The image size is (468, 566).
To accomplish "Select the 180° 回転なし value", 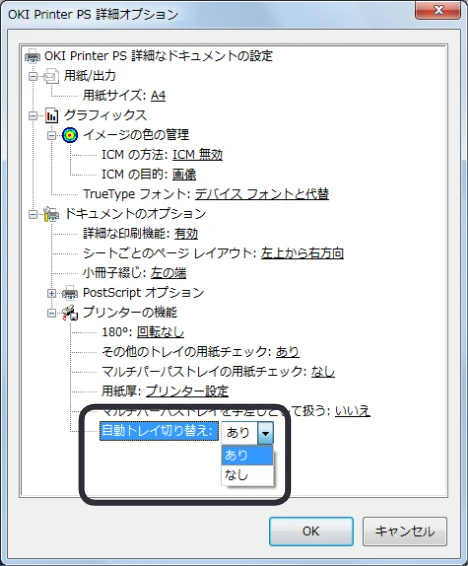I will pyautogui.click(x=161, y=332).
